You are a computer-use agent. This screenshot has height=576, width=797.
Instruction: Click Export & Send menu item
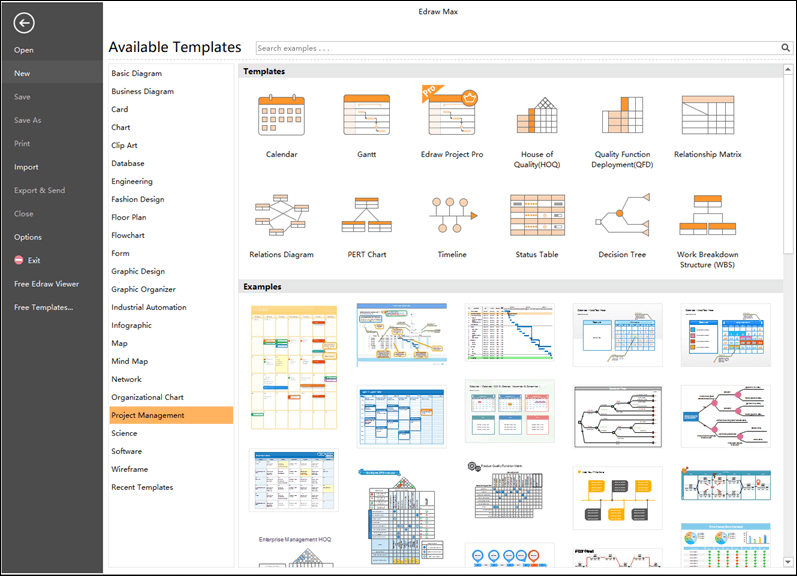(x=40, y=190)
